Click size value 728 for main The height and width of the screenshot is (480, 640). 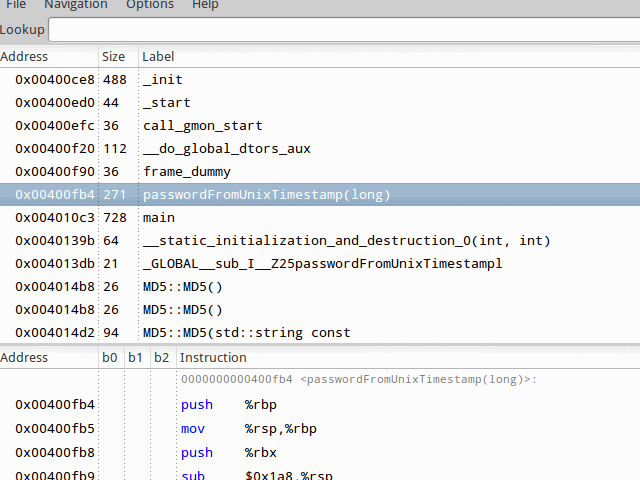pos(115,218)
